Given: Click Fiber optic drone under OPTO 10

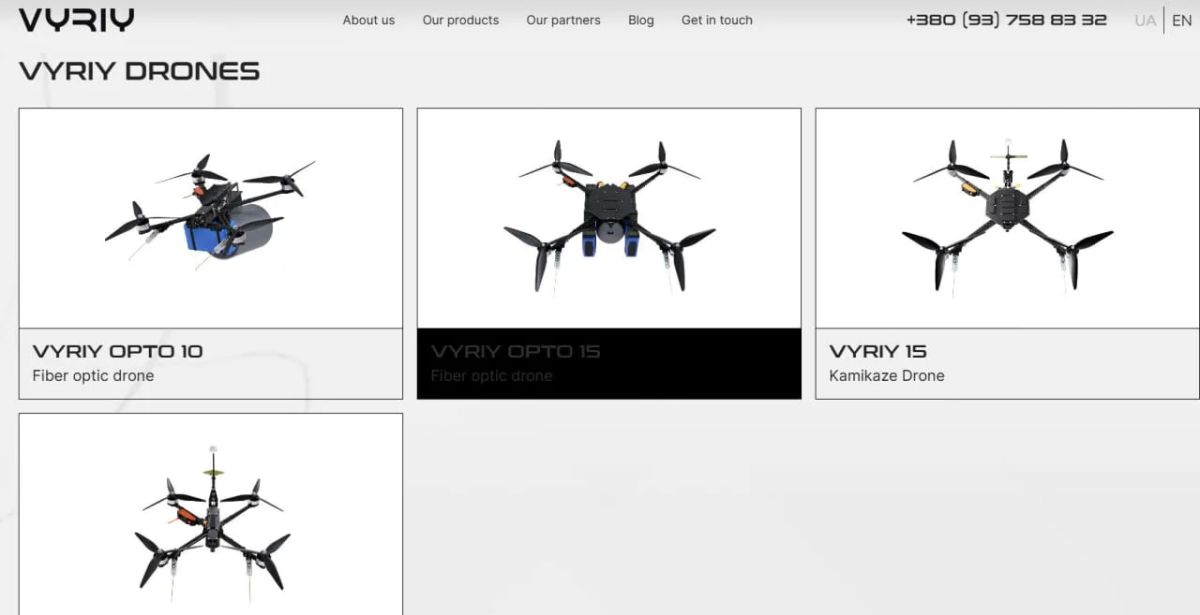Looking at the screenshot, I should (x=93, y=376).
